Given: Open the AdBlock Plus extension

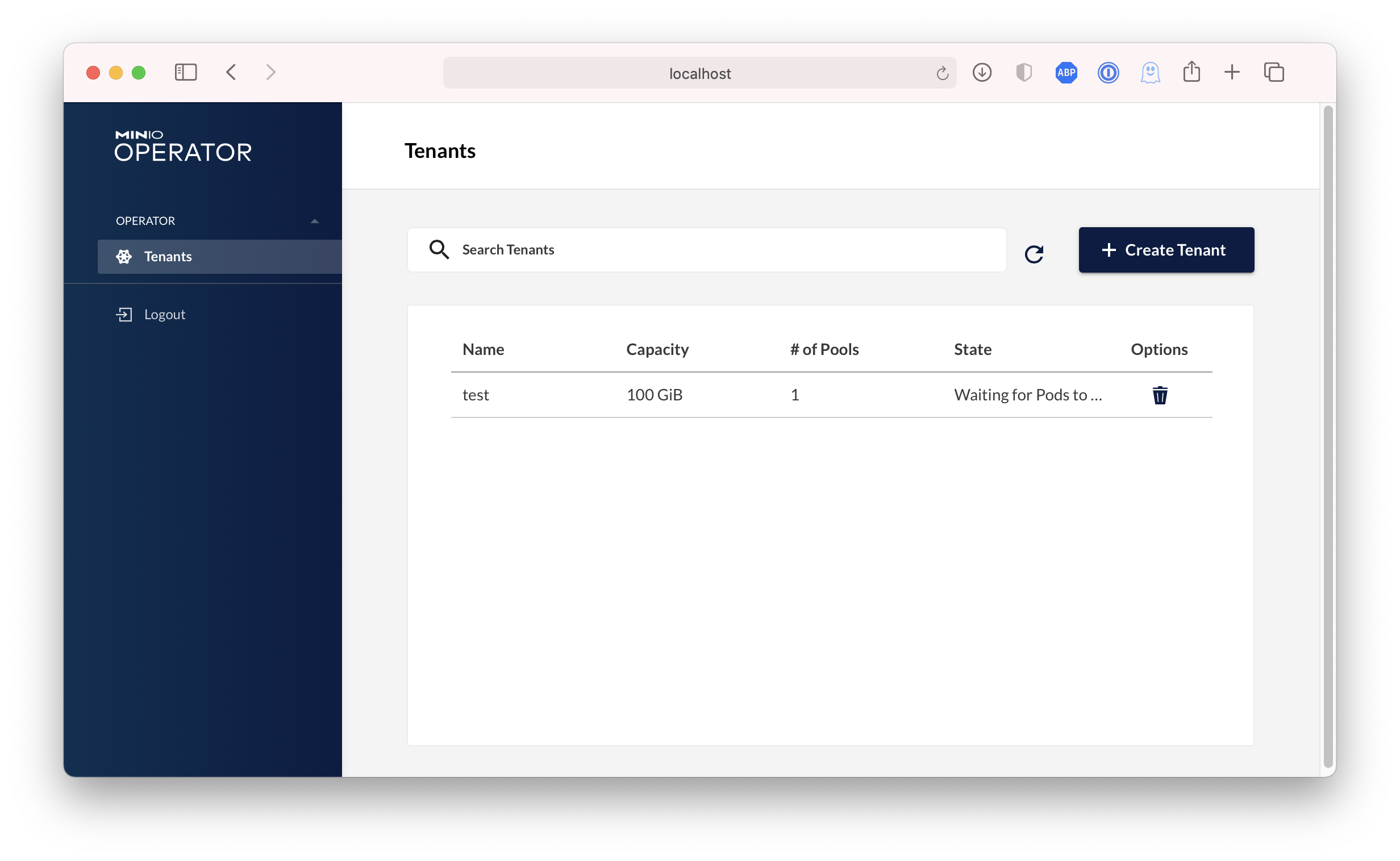Looking at the screenshot, I should tap(1066, 72).
